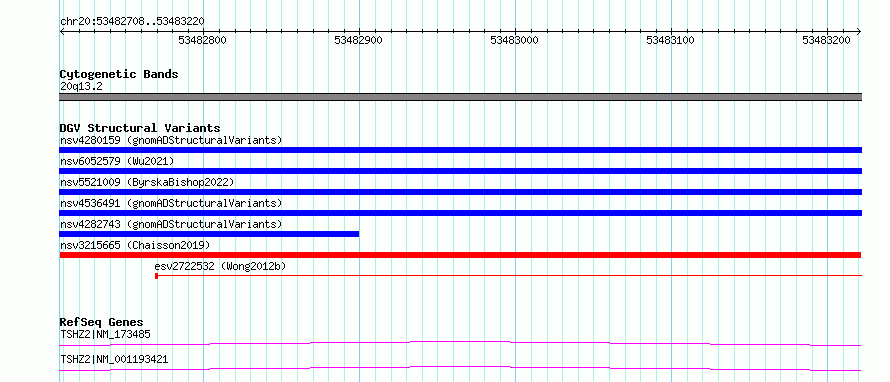The width and height of the screenshot is (890, 382).
Task: Select the gray 20q13.2 cytogenetic band bar
Action: 460,97
